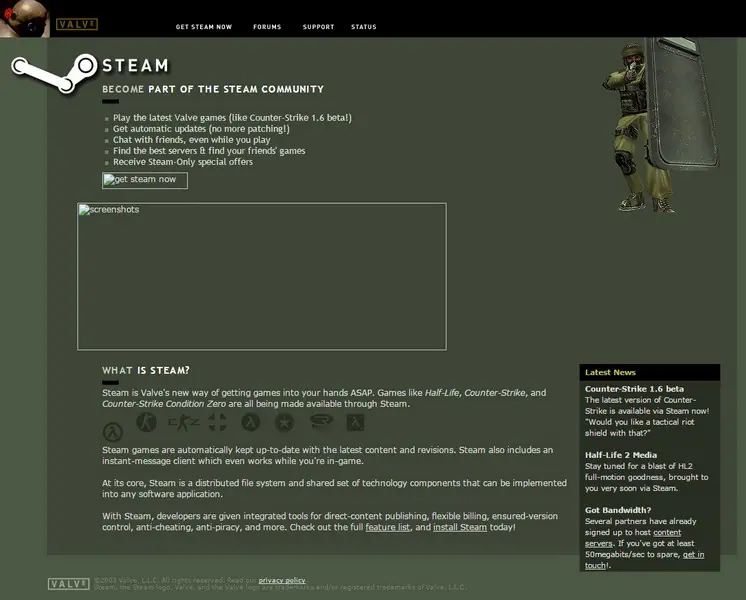This screenshot has width=746, height=600.
Task: Open the Get Steam Now nav item
Action: tap(204, 27)
